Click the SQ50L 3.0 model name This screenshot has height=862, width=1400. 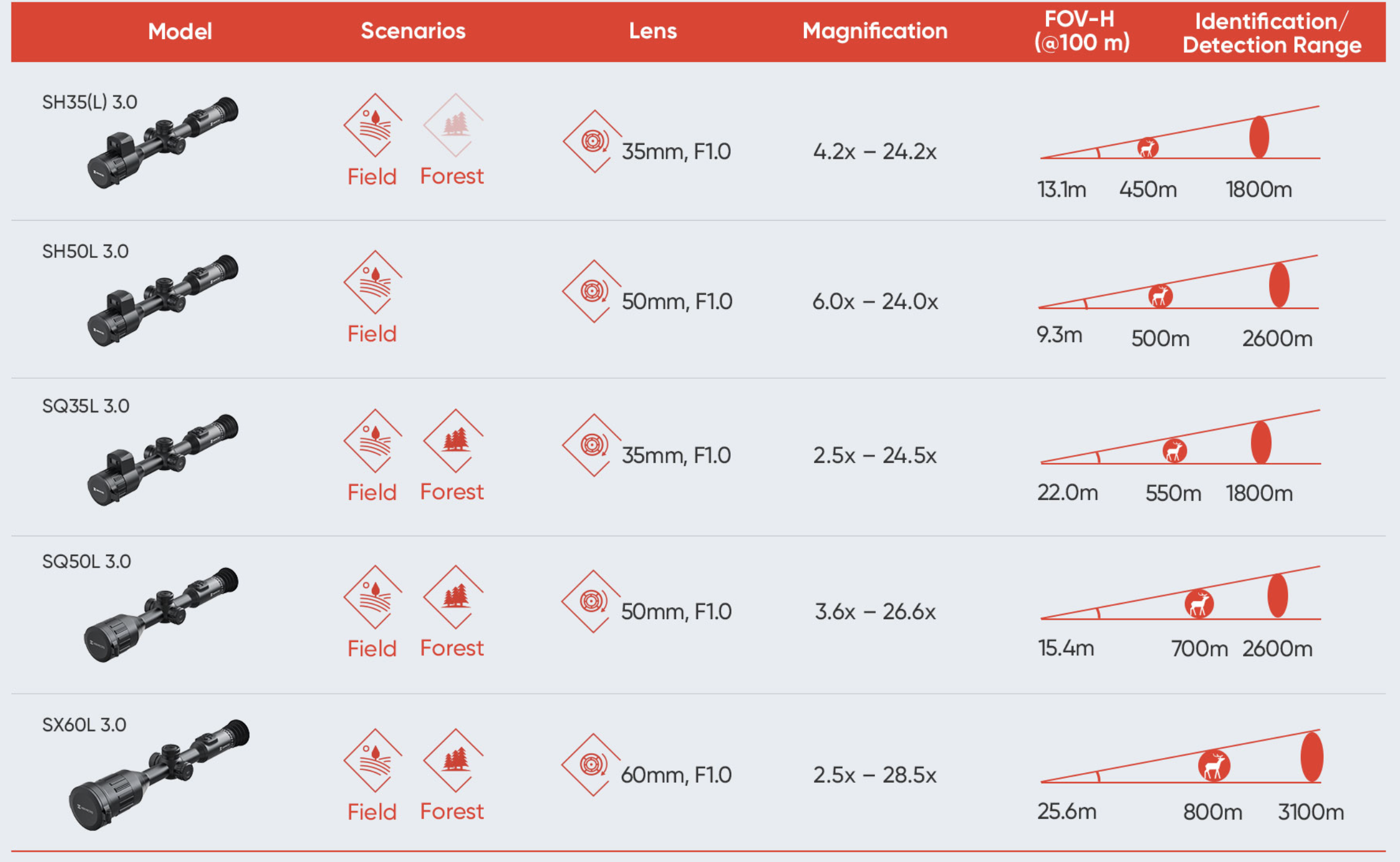[87, 561]
